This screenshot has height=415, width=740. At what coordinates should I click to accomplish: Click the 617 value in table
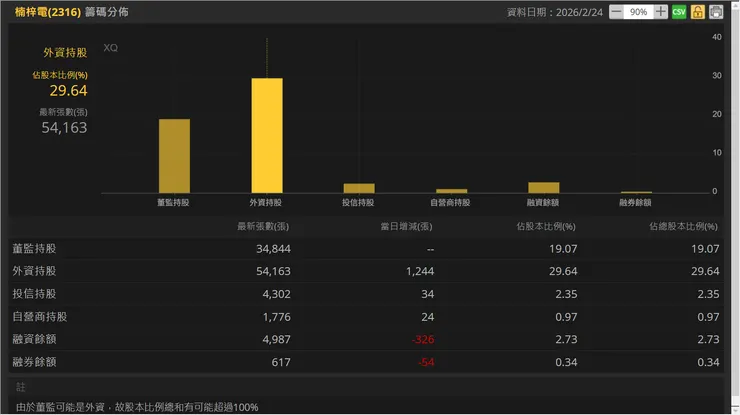pos(281,362)
